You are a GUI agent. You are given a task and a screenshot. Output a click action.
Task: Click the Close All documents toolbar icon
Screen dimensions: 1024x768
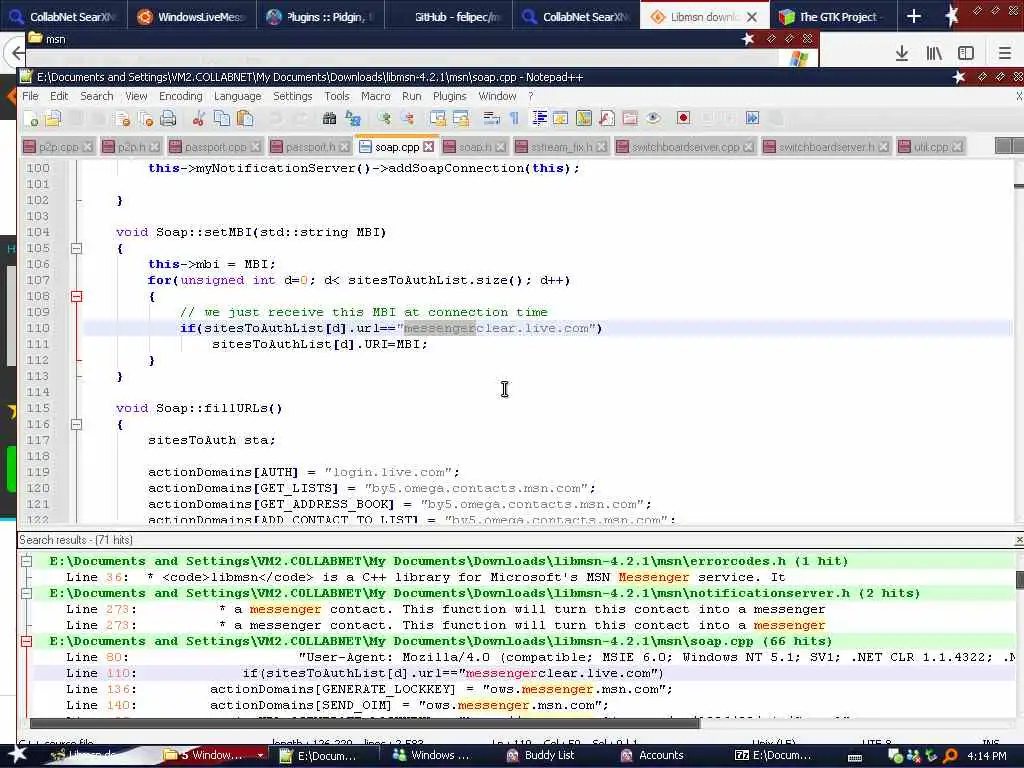(145, 118)
